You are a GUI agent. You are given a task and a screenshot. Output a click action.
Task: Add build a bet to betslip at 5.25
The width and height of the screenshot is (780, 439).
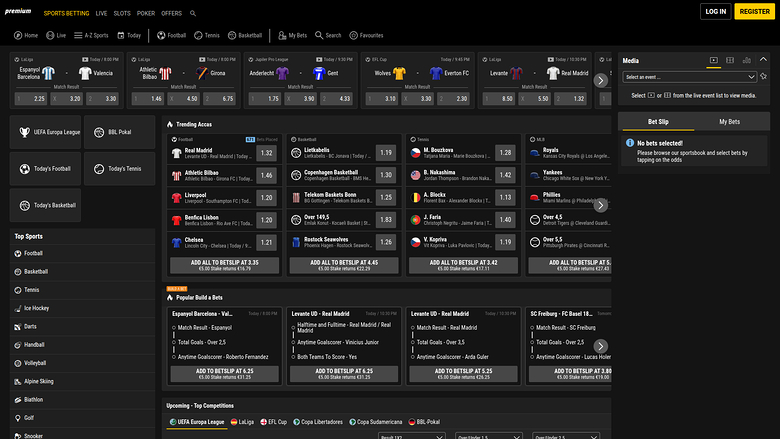[x=463, y=374]
